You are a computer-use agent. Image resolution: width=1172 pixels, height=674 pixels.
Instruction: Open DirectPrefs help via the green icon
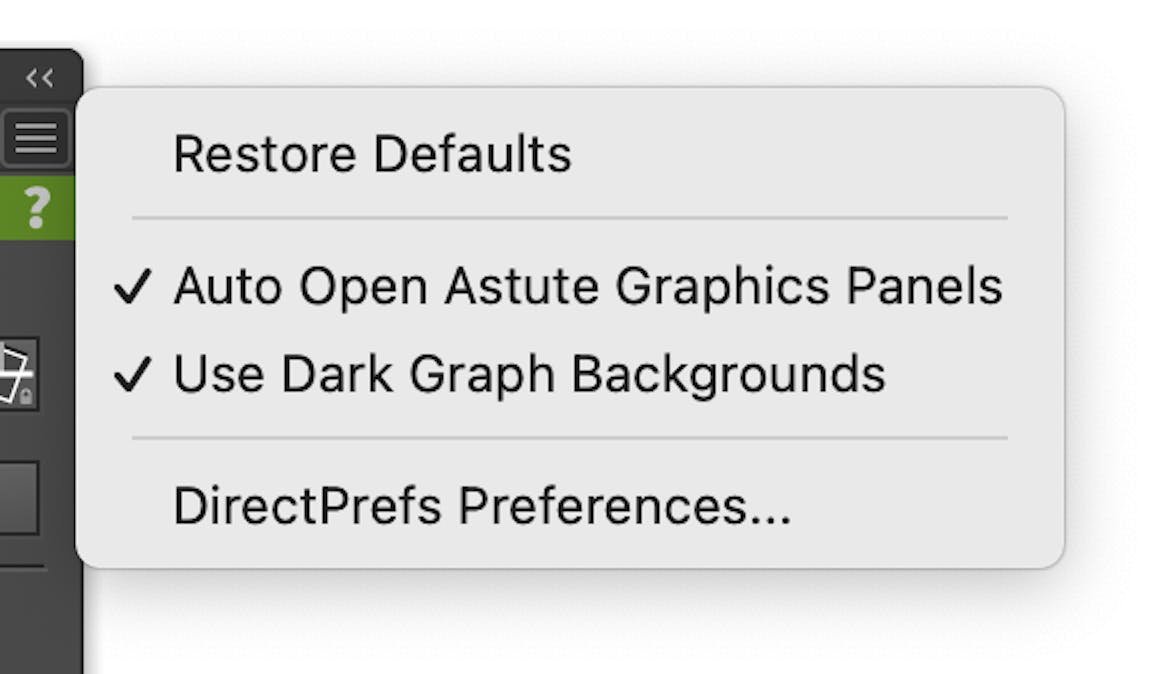click(x=36, y=208)
